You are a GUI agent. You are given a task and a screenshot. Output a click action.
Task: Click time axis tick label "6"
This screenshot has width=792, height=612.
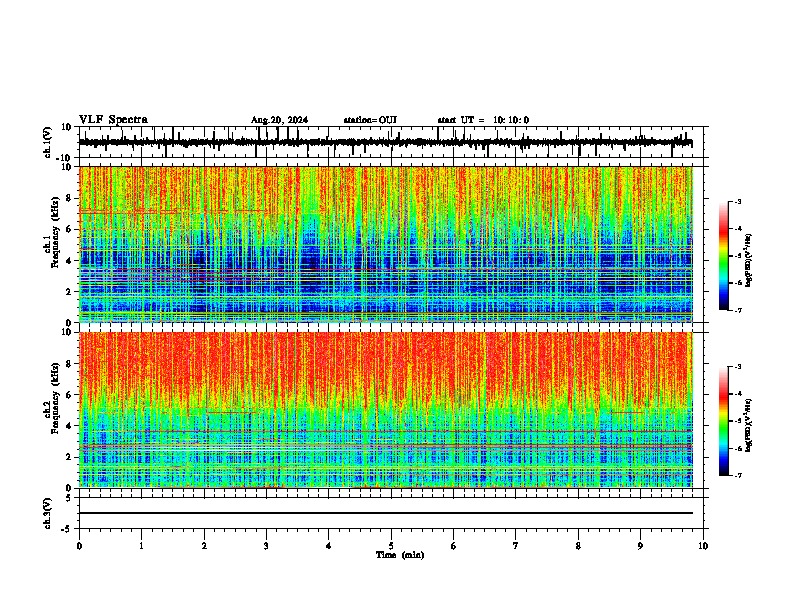click(454, 546)
